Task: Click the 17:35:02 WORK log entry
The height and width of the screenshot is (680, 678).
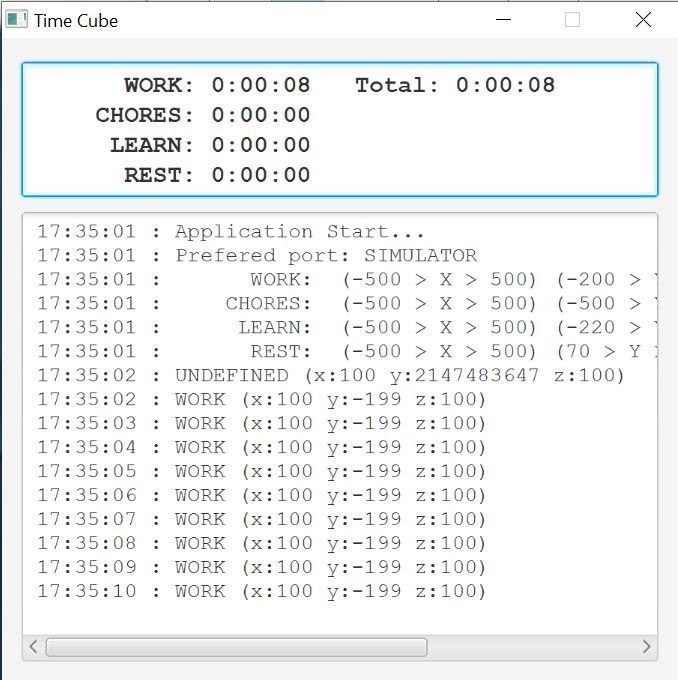Action: coord(262,400)
